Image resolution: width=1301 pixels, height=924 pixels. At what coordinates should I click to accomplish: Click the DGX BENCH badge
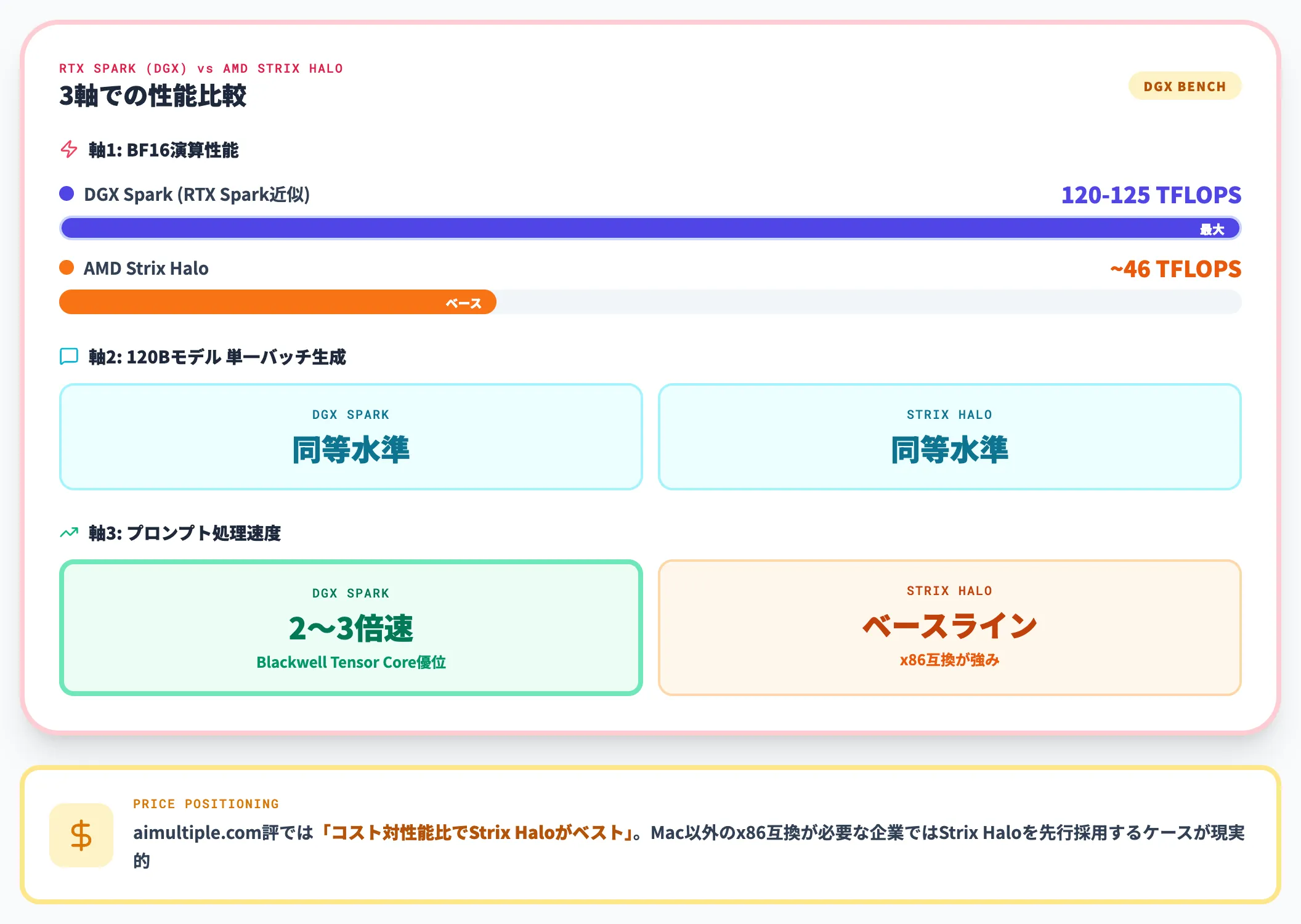1185,86
